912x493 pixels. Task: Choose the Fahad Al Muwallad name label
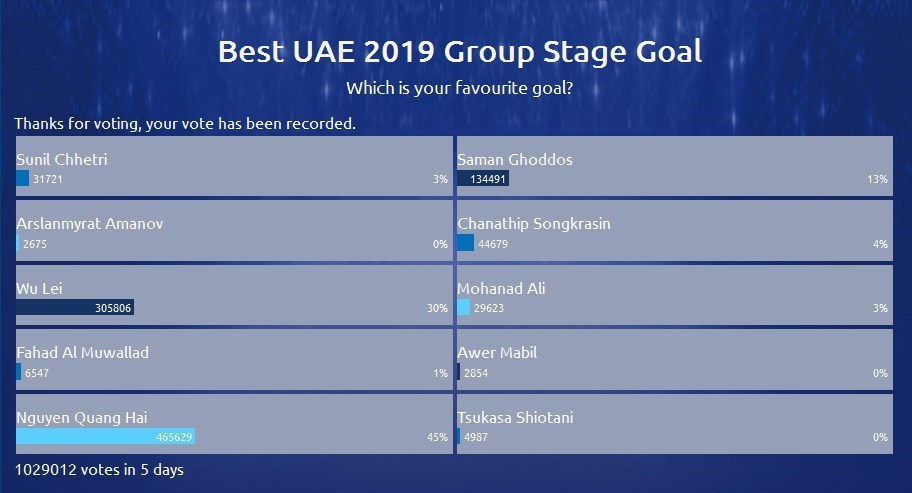pos(83,353)
